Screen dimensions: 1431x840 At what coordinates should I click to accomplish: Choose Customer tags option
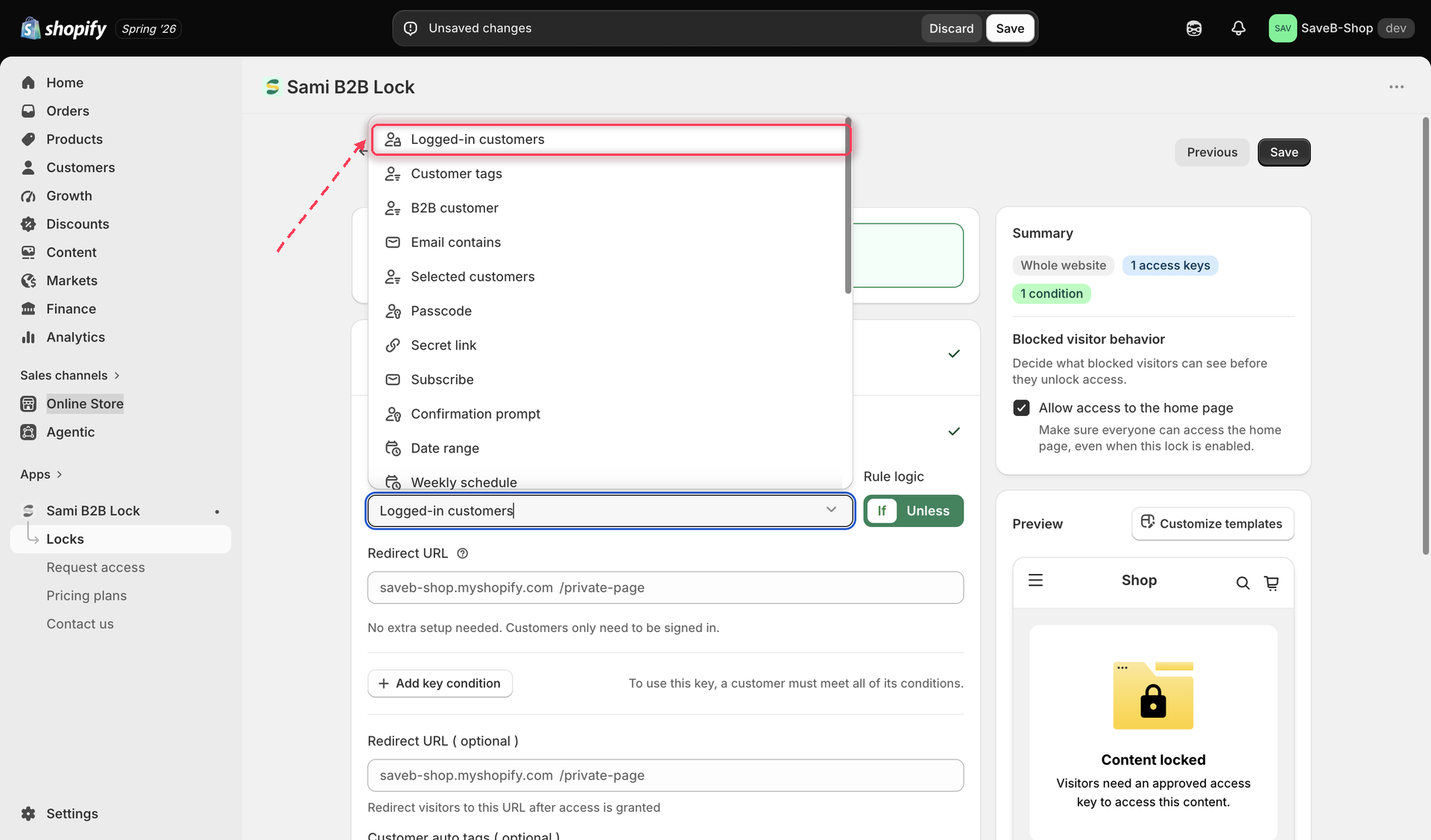(608, 174)
